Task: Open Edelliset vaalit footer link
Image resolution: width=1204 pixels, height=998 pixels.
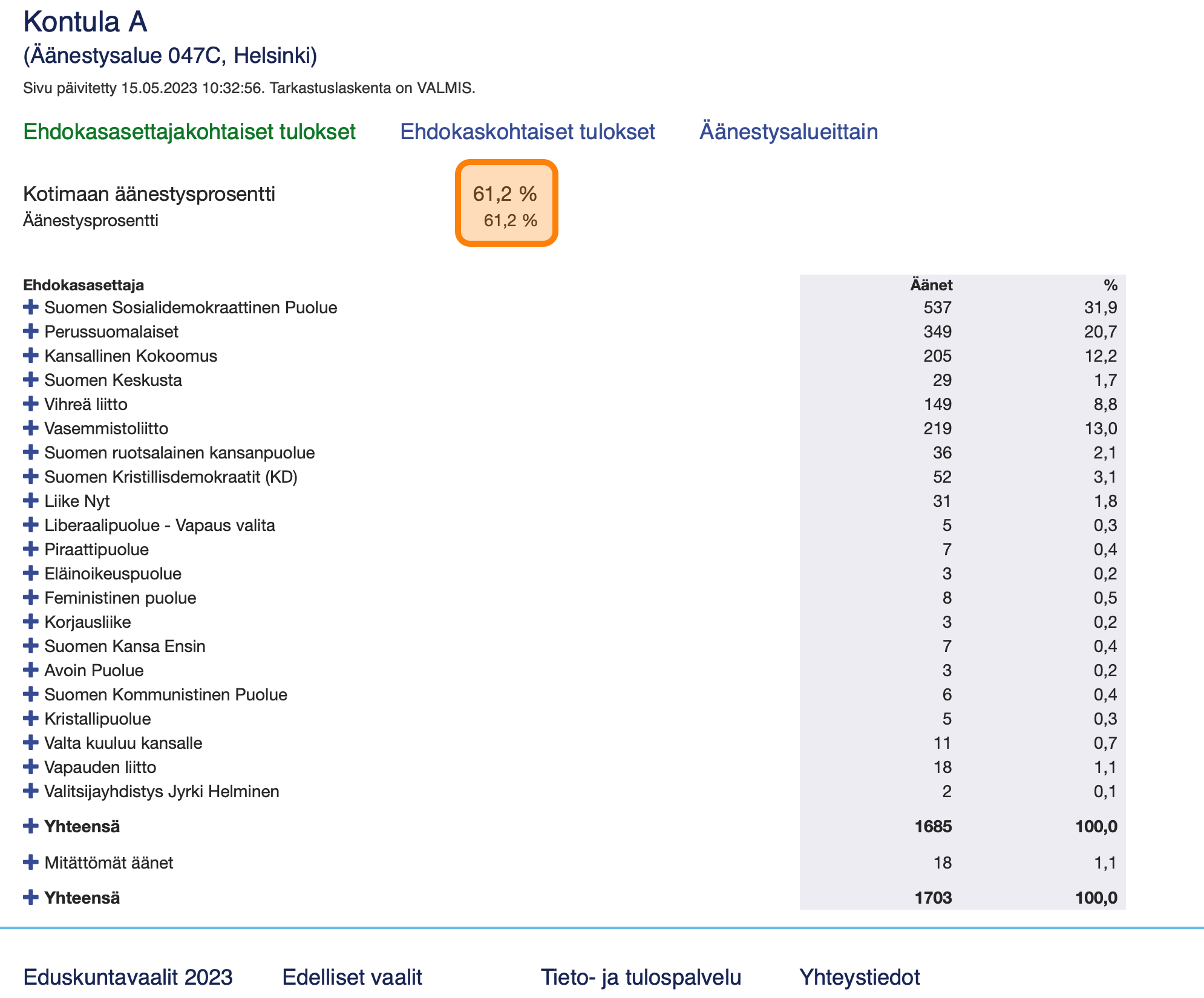Action: (352, 977)
